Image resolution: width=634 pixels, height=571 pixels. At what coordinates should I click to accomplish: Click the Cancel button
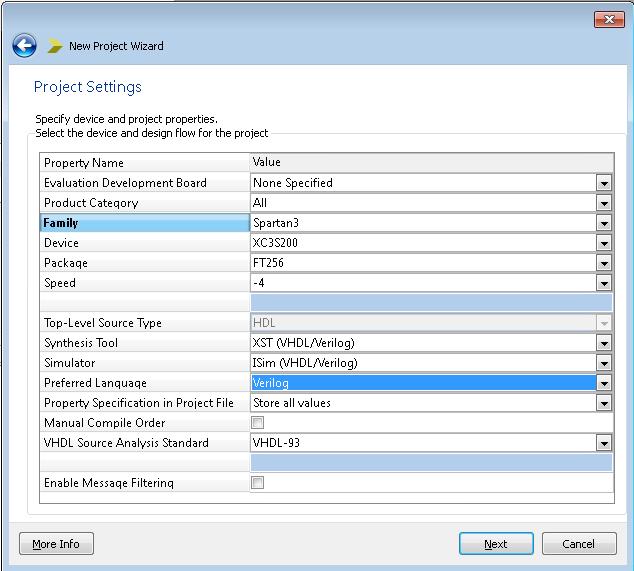click(579, 544)
